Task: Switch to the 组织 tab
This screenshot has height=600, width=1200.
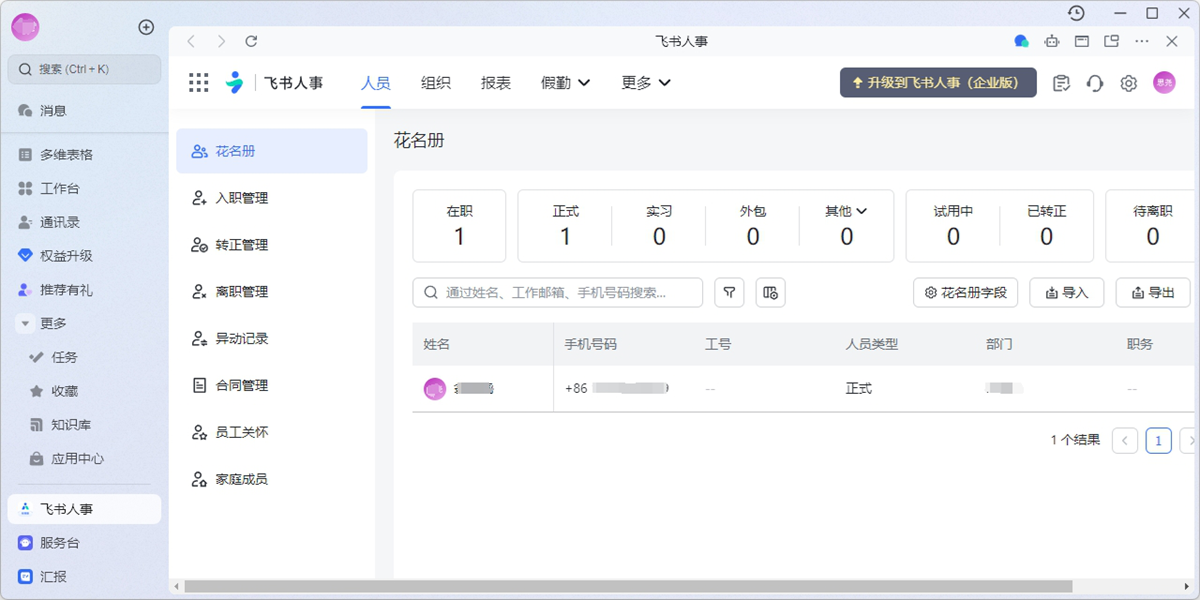Action: coord(436,83)
